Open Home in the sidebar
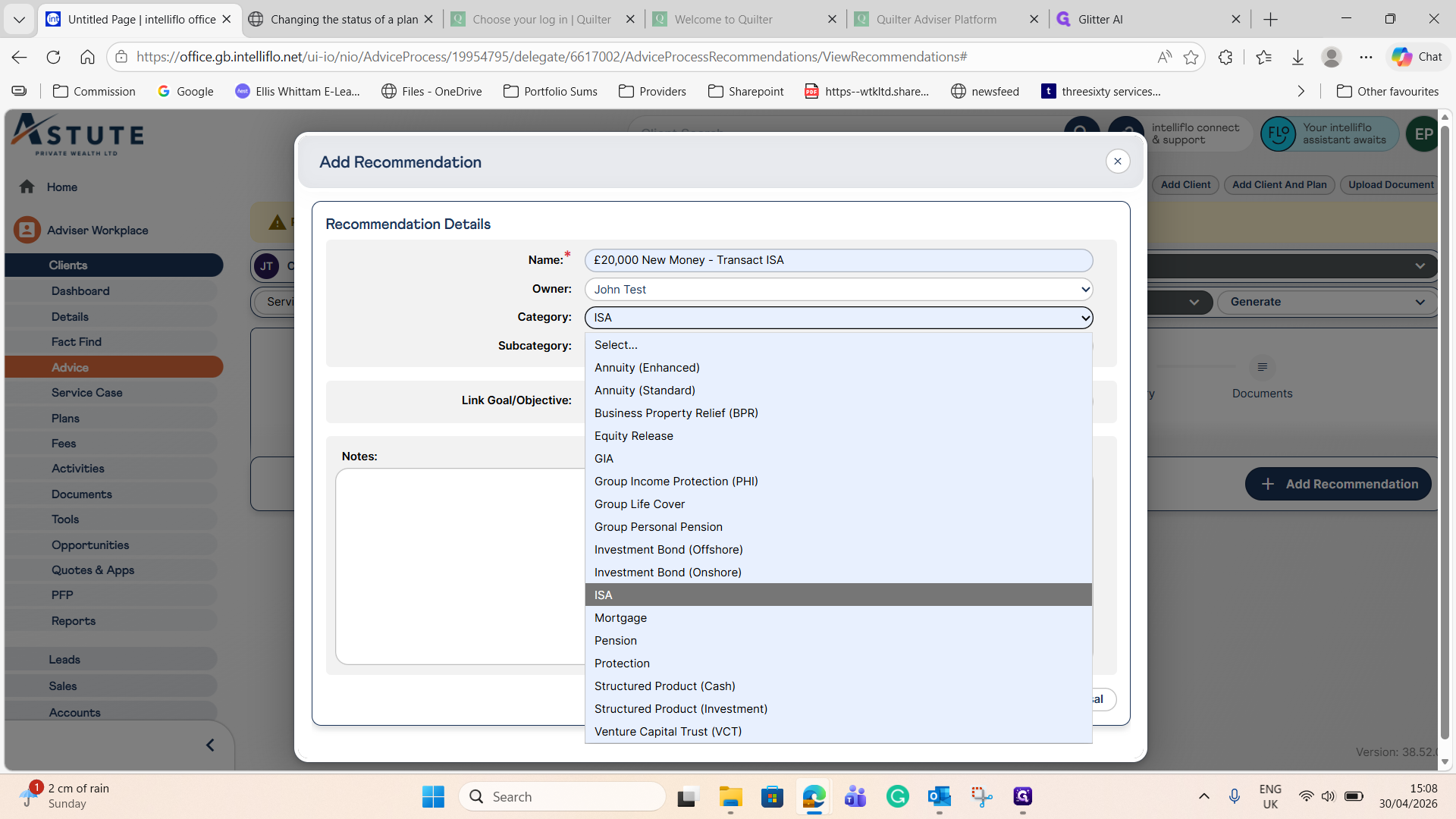 pyautogui.click(x=61, y=187)
